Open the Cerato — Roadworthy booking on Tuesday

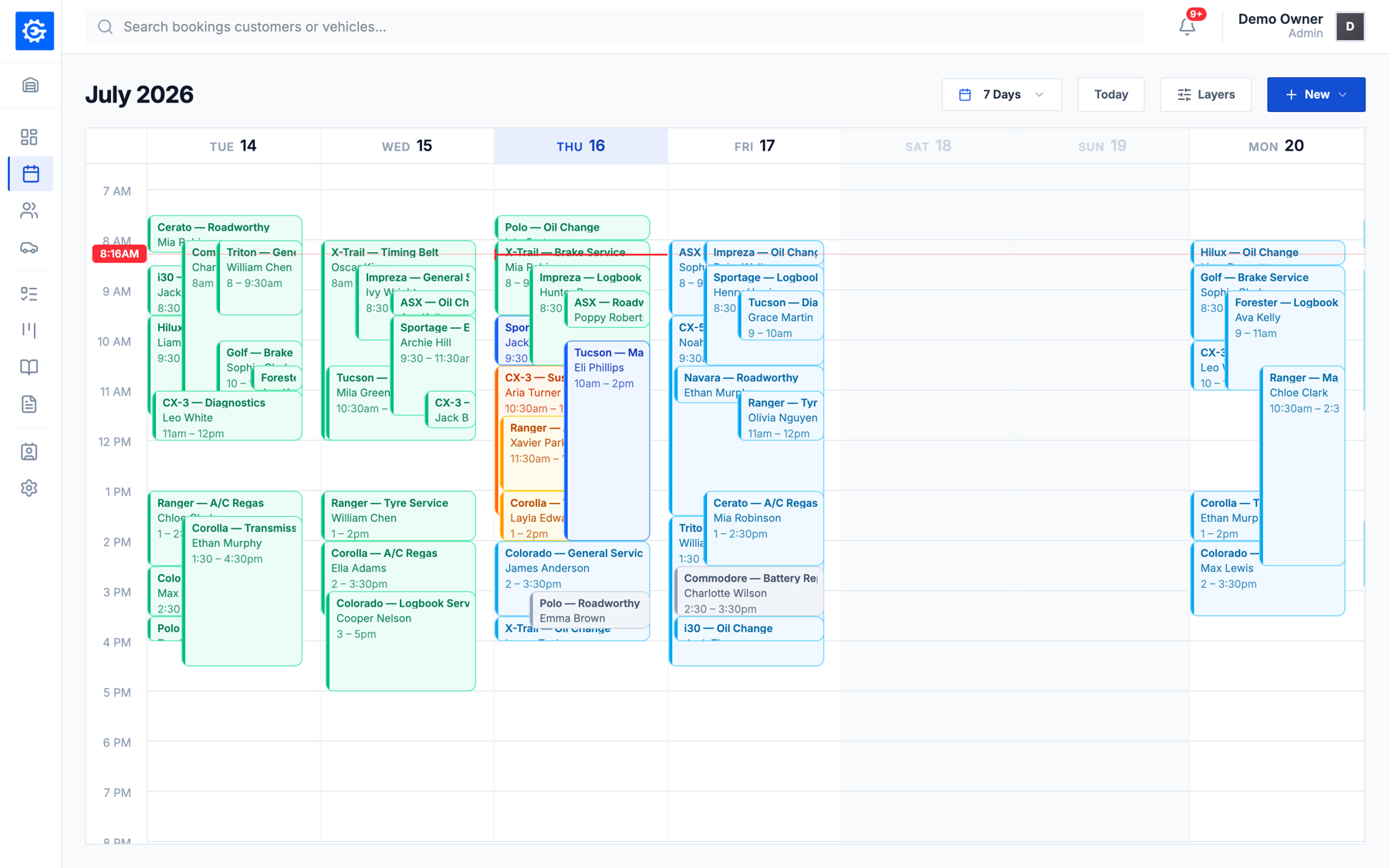point(225,228)
